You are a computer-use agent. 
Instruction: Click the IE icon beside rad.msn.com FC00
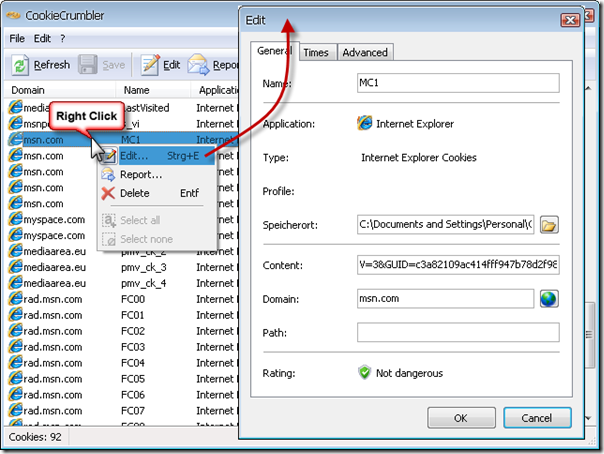point(15,299)
